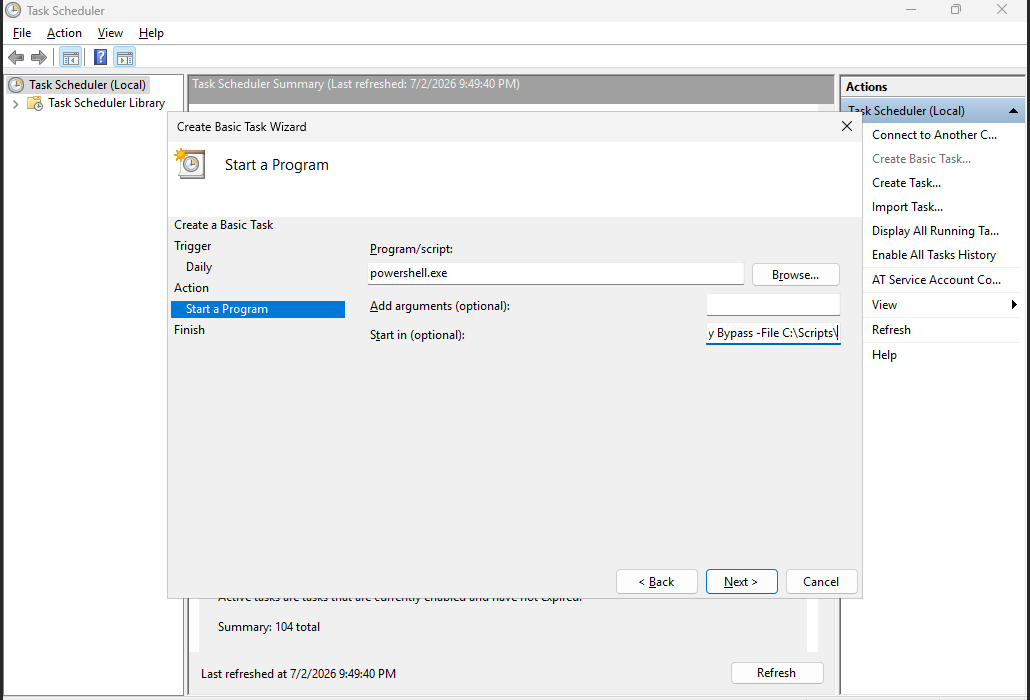Click the Last refreshed at timestamp text
The height and width of the screenshot is (700, 1030).
pos(298,673)
